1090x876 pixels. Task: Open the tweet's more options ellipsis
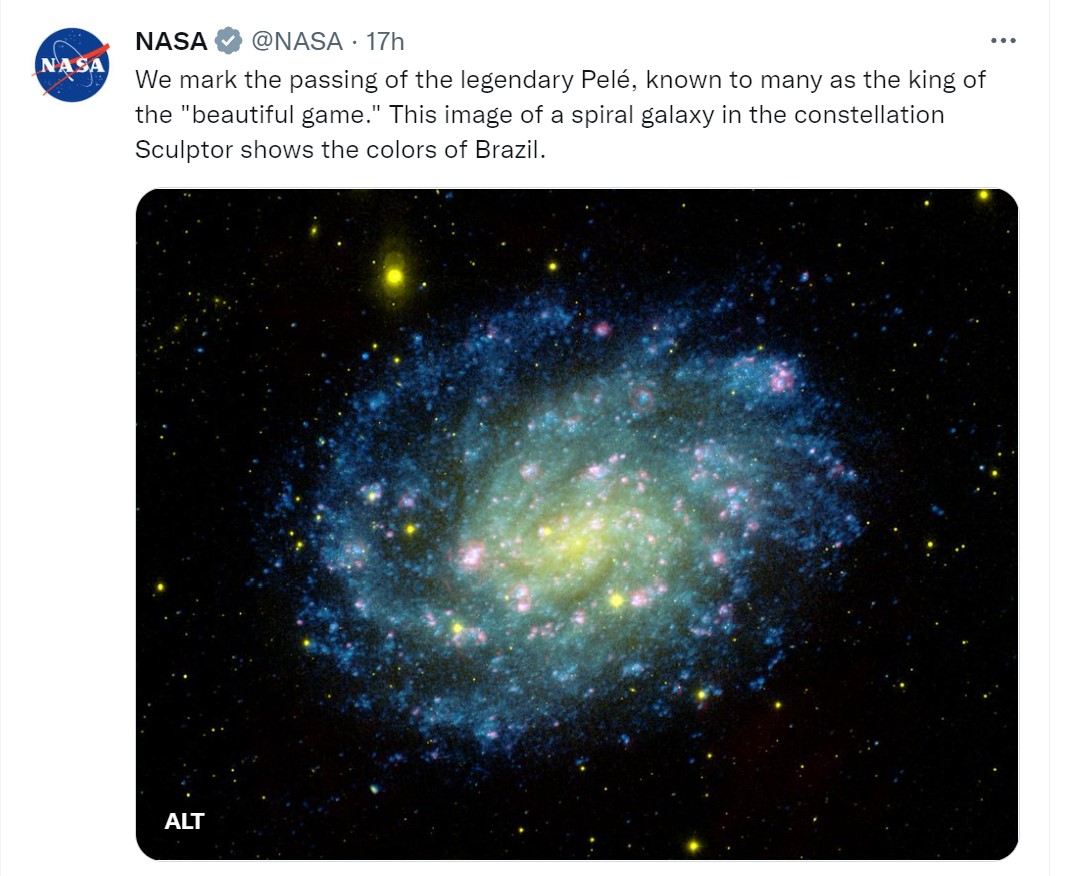(x=1002, y=41)
